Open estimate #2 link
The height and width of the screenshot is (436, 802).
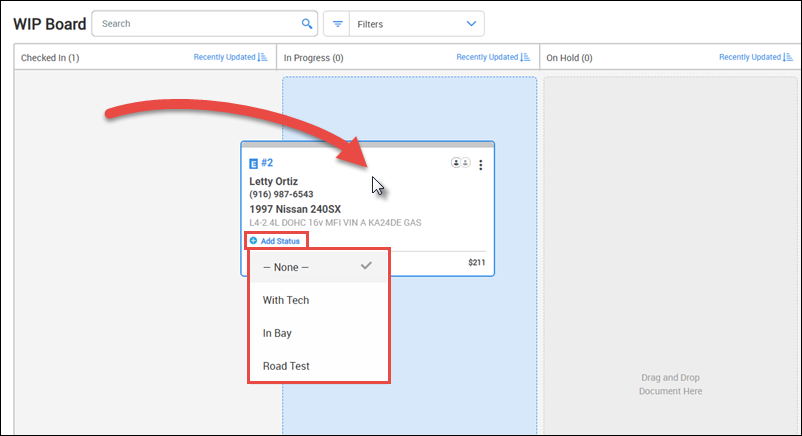click(x=267, y=163)
